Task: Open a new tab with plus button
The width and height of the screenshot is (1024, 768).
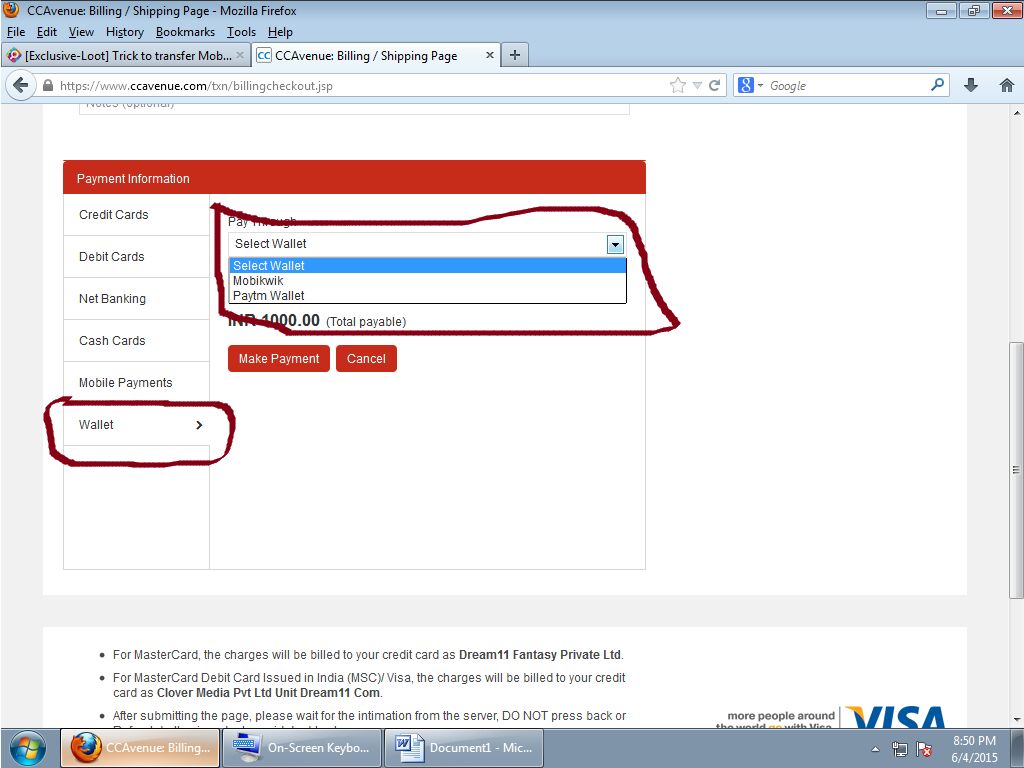Action: 515,56
